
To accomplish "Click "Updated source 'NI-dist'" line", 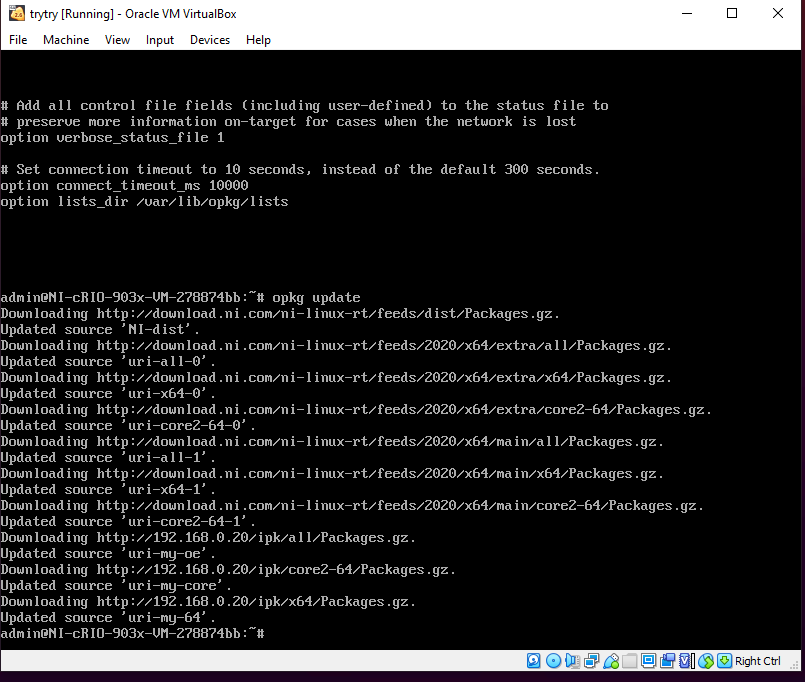I will (x=100, y=329).
